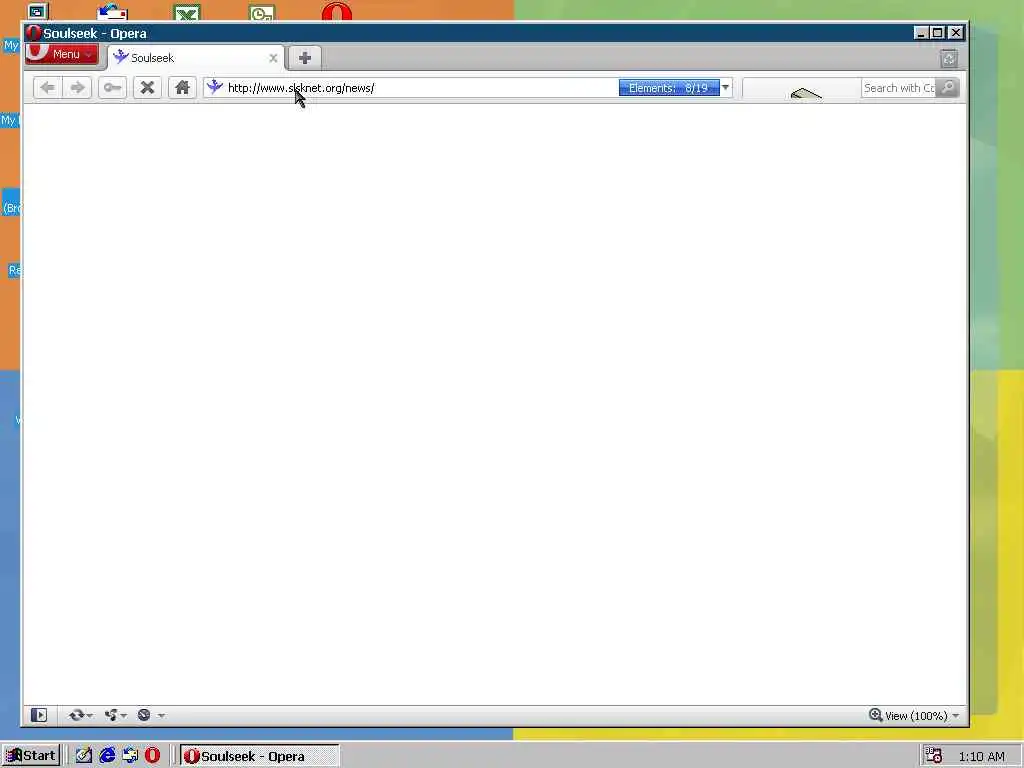Go back to previous page
Viewport: 1024px width, 768px height.
click(47, 88)
